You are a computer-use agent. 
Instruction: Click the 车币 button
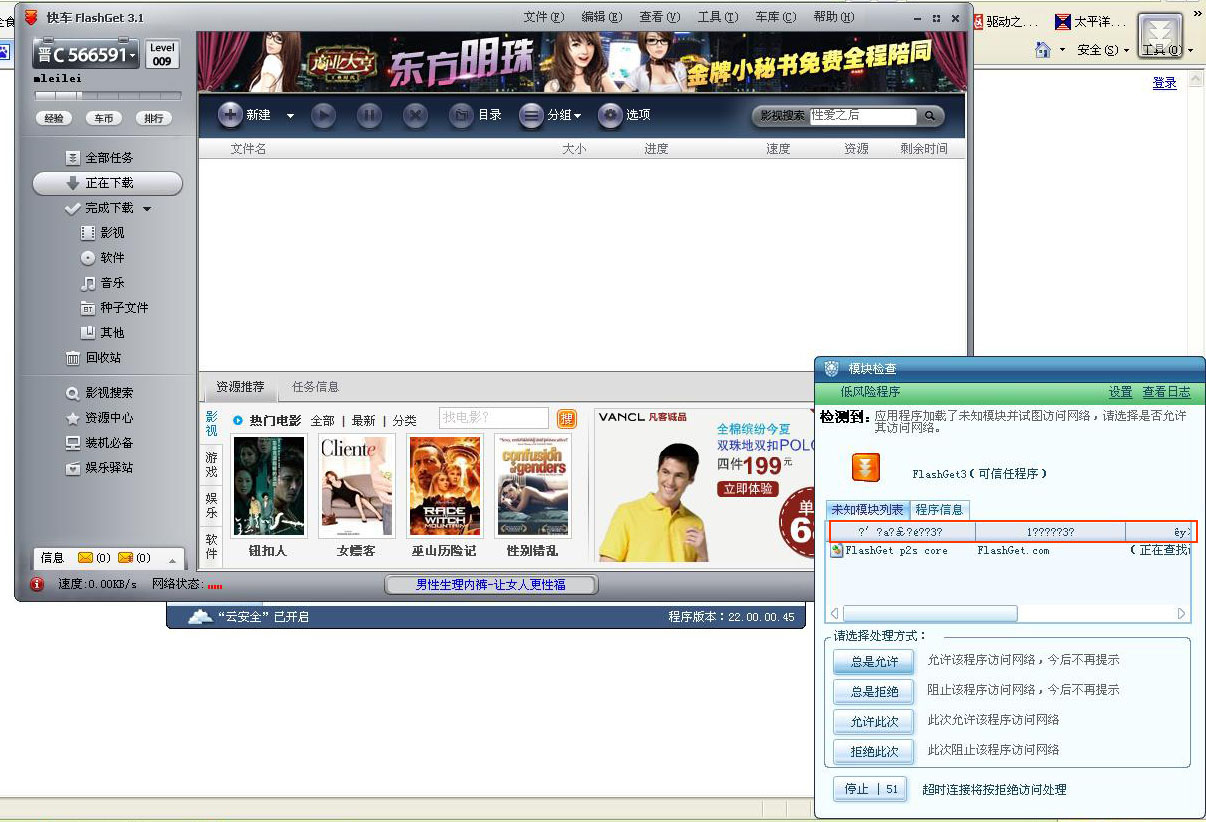[104, 118]
